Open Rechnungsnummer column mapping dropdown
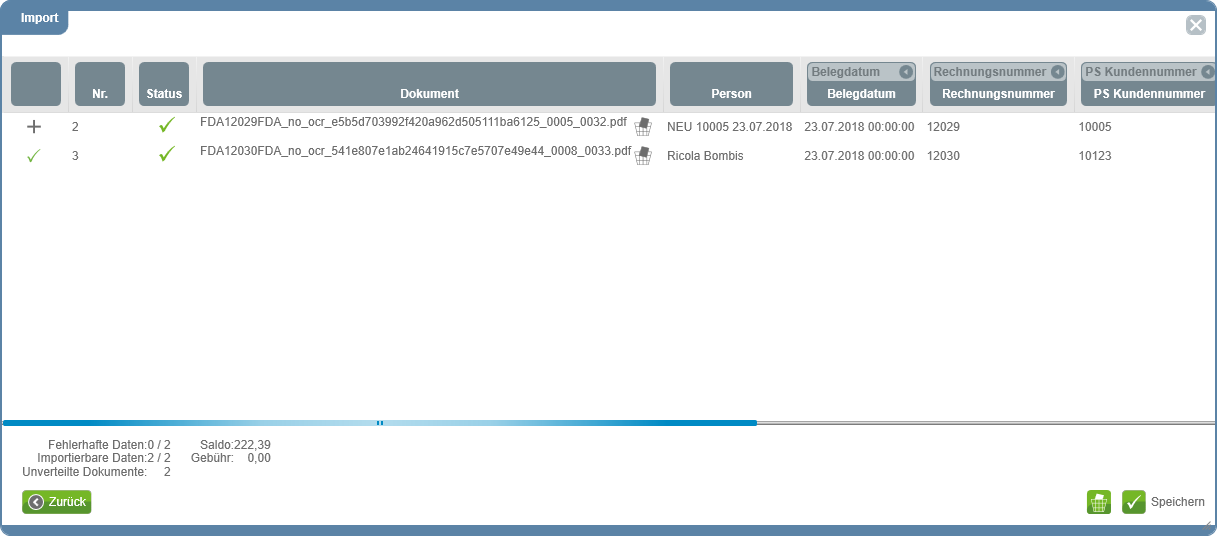 pos(1057,72)
